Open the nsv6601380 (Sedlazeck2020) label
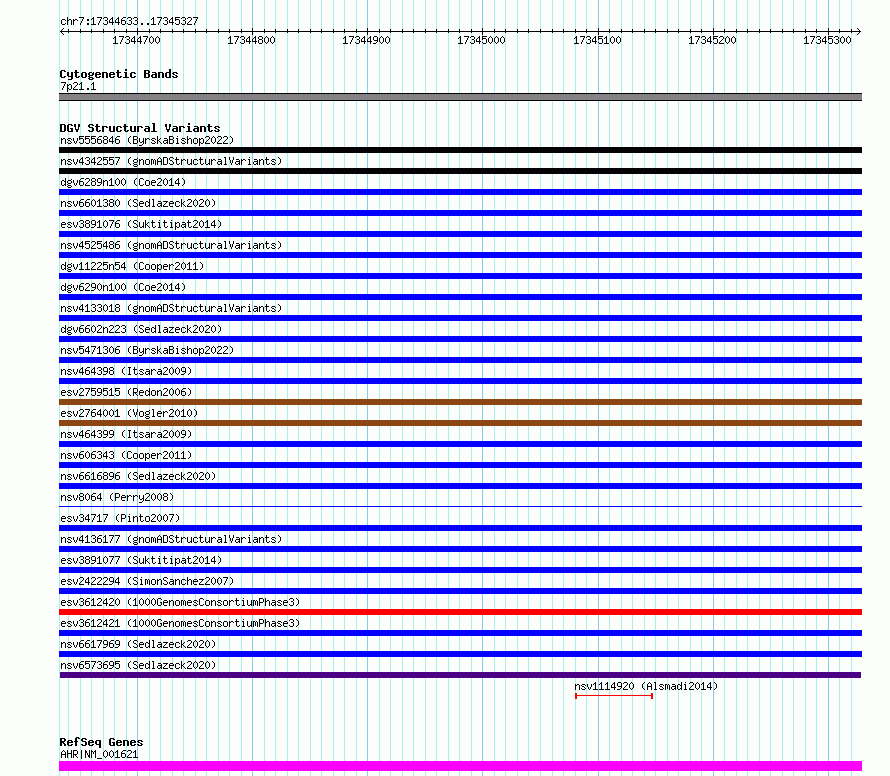Image resolution: width=890 pixels, height=776 pixels. tap(138, 203)
